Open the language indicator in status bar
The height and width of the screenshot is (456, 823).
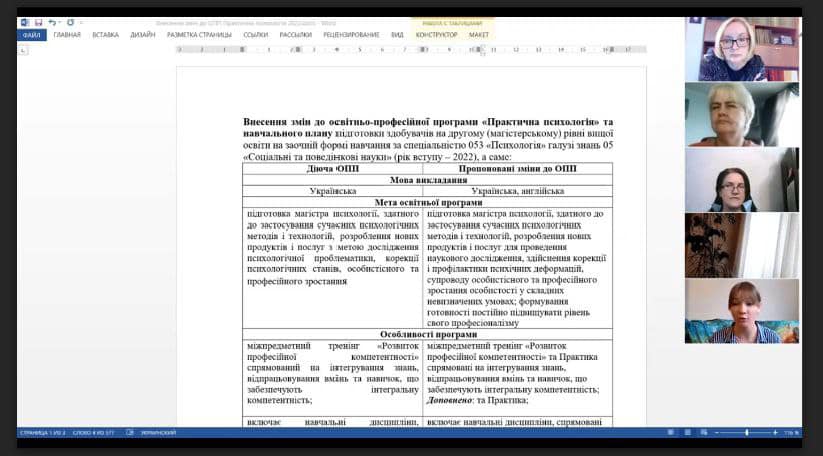pos(158,432)
